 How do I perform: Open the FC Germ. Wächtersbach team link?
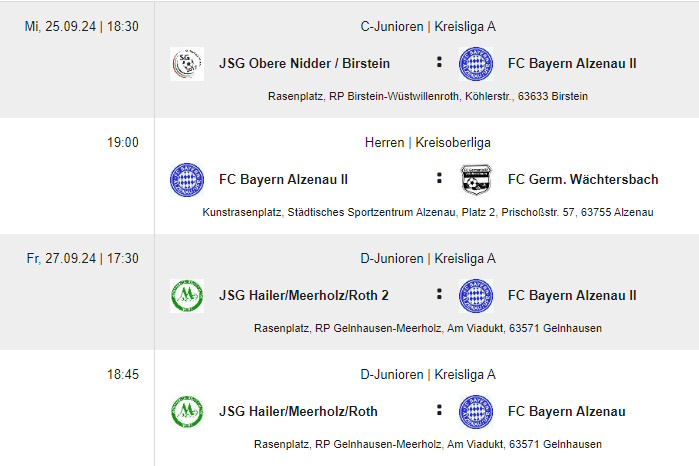tap(583, 179)
